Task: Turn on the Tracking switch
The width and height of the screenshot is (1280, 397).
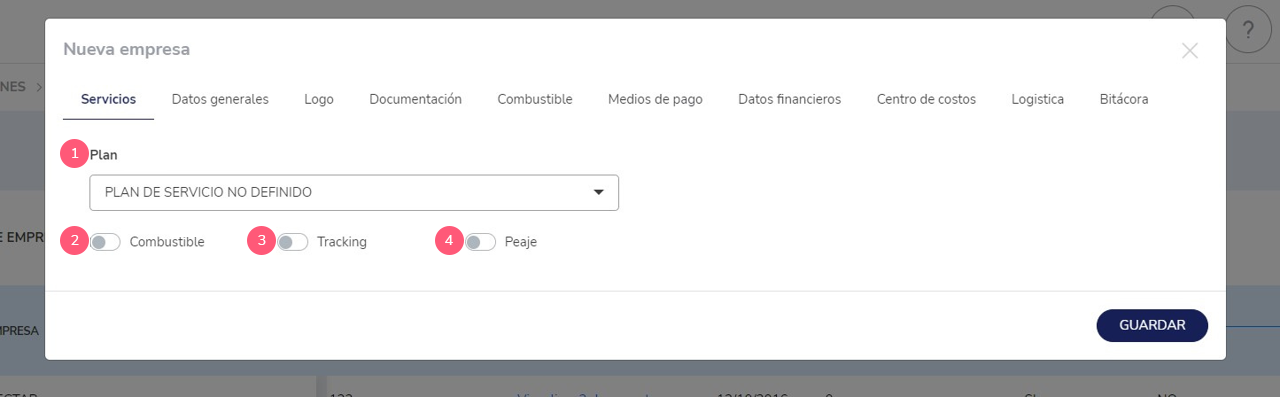Action: tap(292, 242)
